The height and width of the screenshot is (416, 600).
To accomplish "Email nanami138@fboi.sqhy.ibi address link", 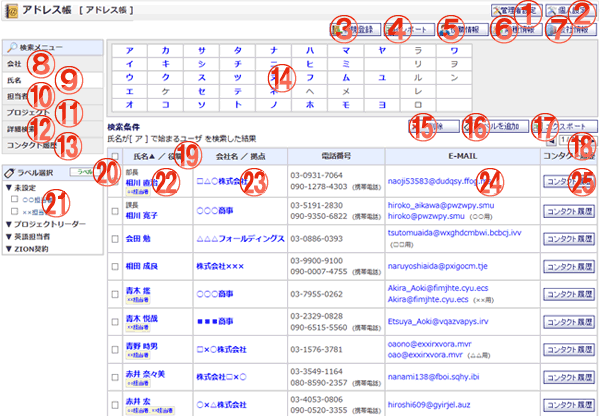I will point(433,377).
